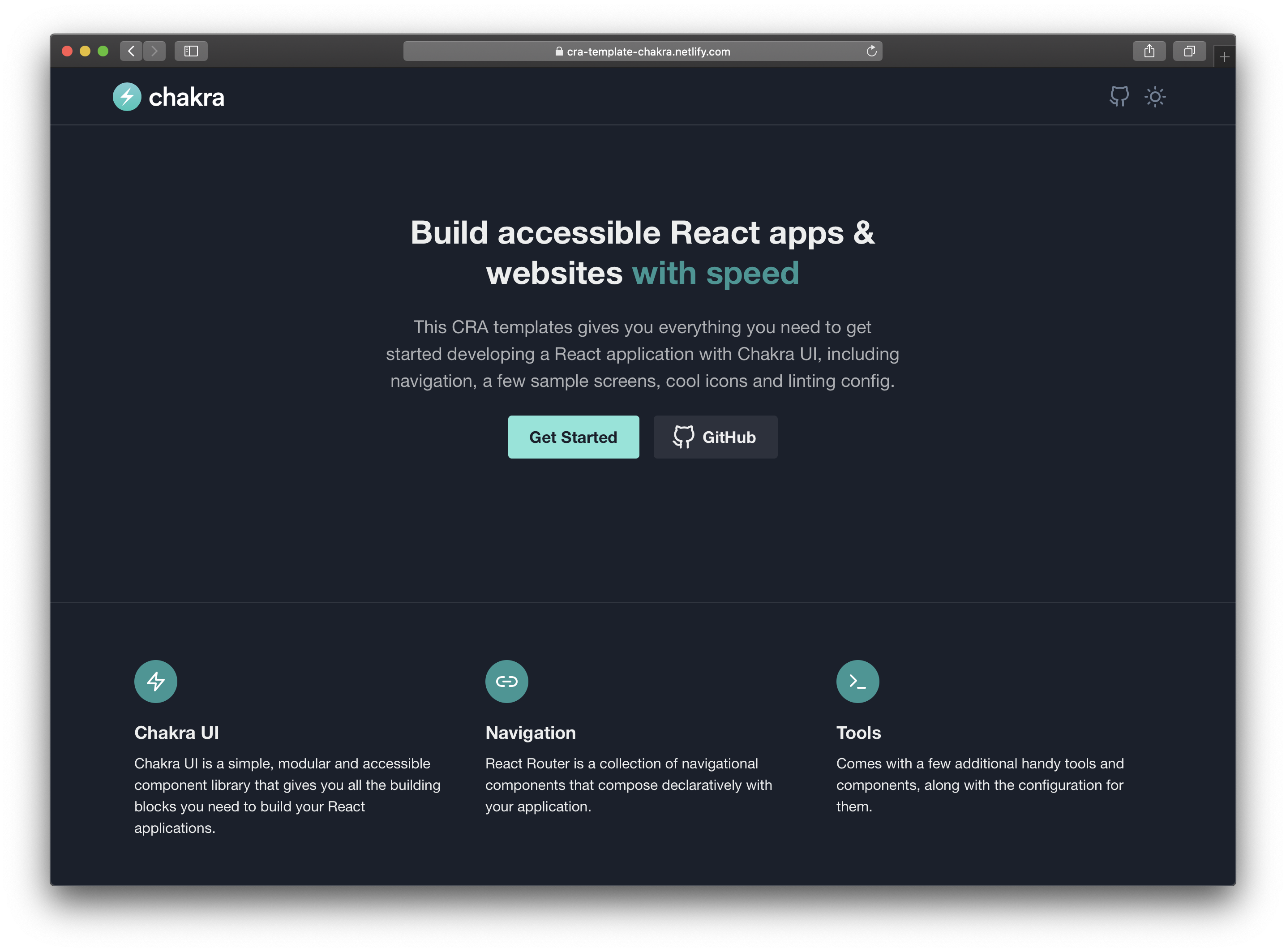Screen dimensions: 1286x952
Task: Open a new tab with plus
Action: (x=1224, y=57)
